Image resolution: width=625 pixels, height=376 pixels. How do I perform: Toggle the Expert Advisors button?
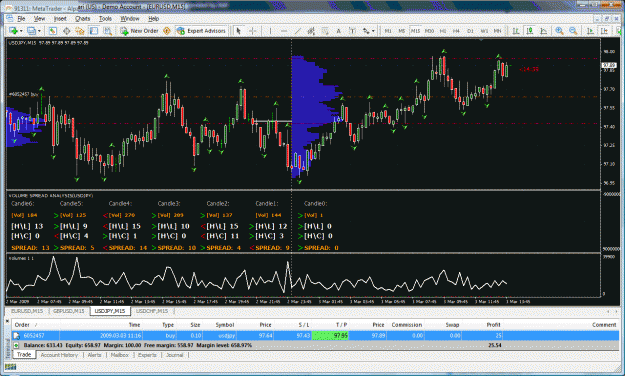(x=201, y=31)
